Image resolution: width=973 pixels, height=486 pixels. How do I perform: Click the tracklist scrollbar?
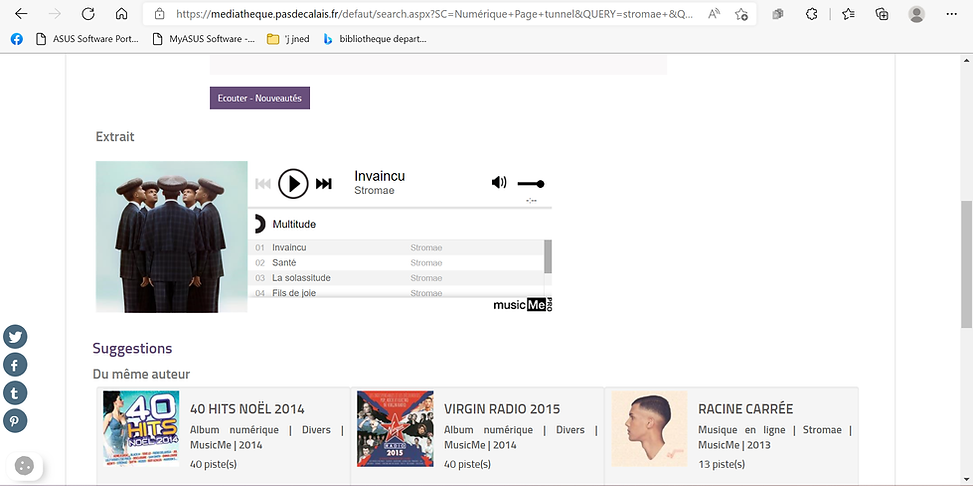click(x=548, y=256)
